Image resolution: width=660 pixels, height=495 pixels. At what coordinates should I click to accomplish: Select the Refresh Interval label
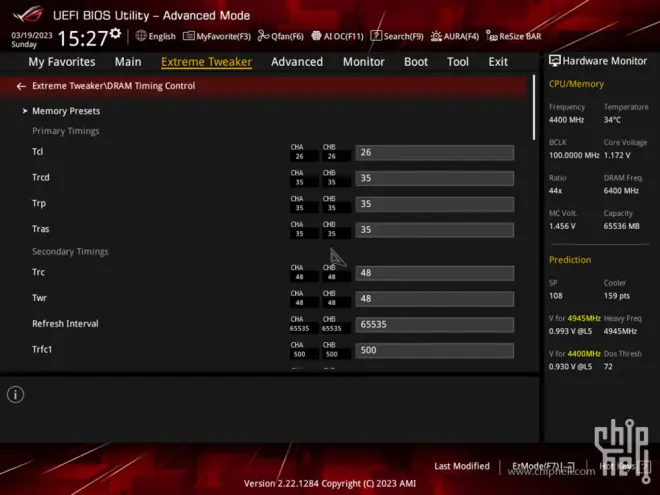pos(65,324)
